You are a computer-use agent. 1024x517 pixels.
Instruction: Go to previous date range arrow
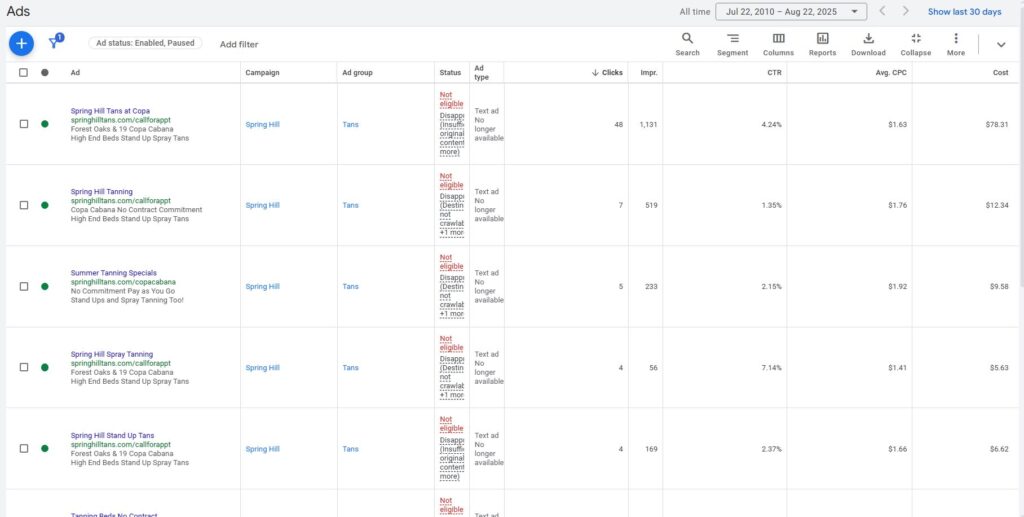pos(882,11)
